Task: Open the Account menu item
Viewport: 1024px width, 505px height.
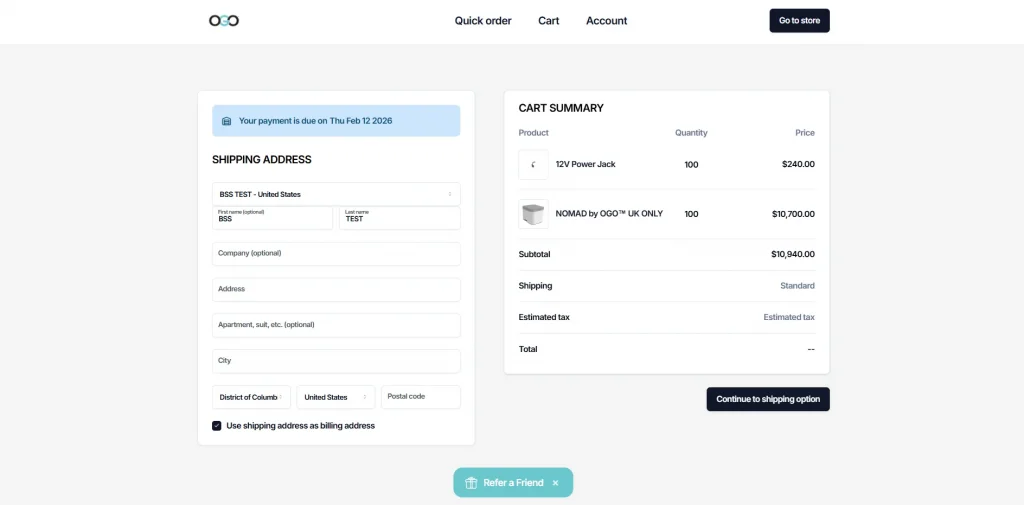Action: [606, 21]
